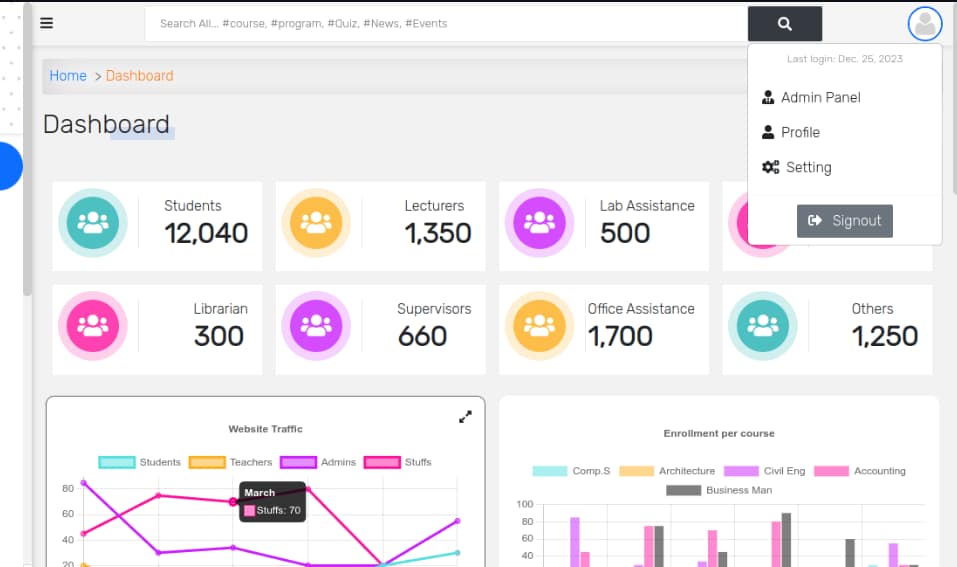Go to Home via breadcrumb link
Viewport: 957px width, 567px height.
(68, 76)
